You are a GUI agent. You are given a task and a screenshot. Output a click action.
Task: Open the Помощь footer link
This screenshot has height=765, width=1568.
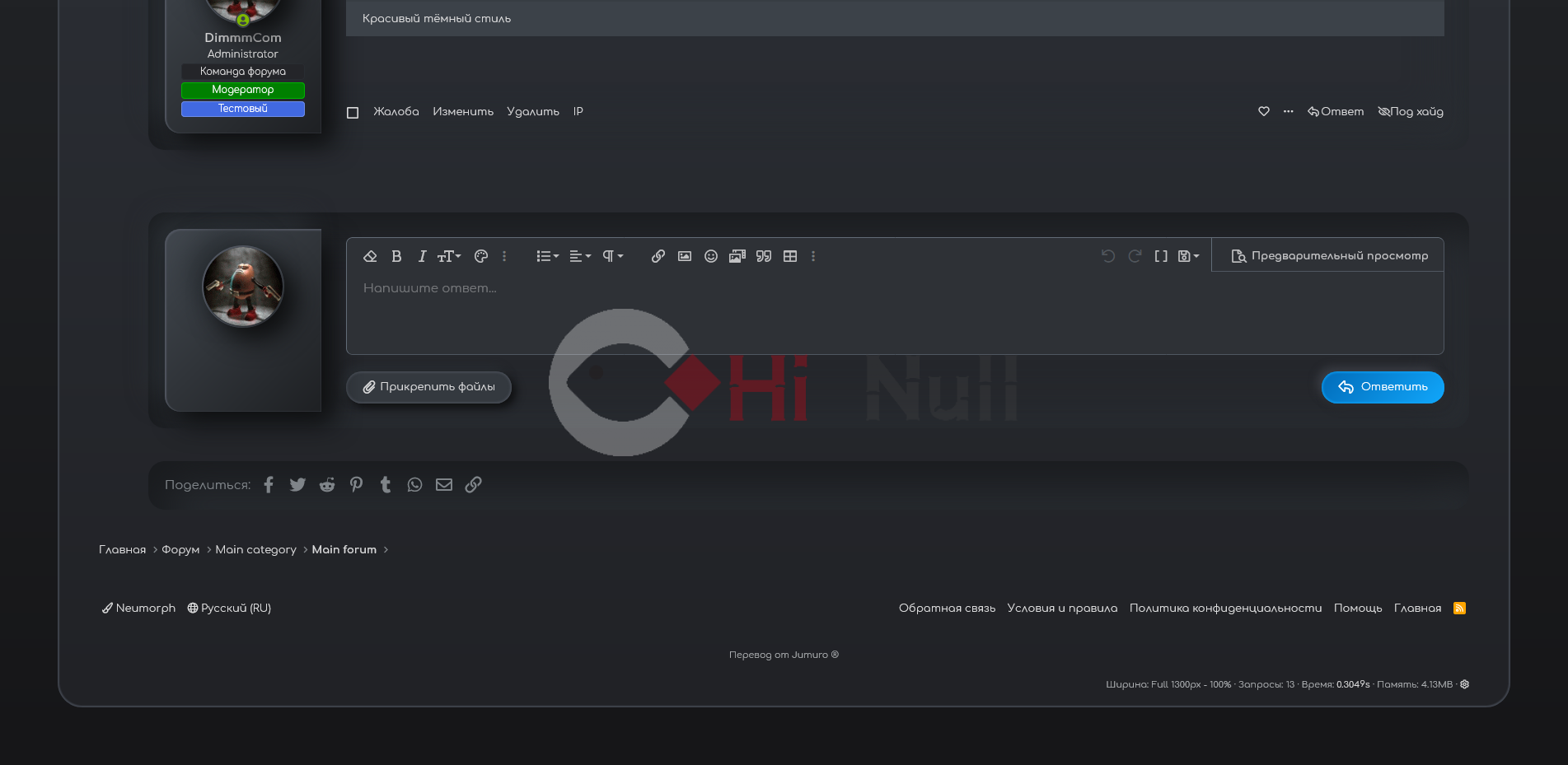[1358, 609]
